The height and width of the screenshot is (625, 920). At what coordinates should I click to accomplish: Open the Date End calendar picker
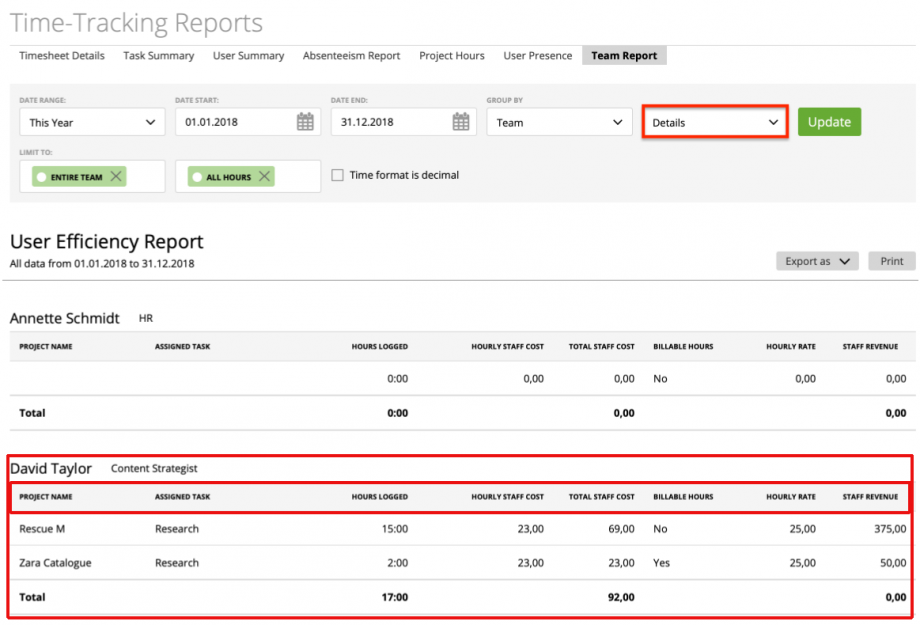click(459, 121)
